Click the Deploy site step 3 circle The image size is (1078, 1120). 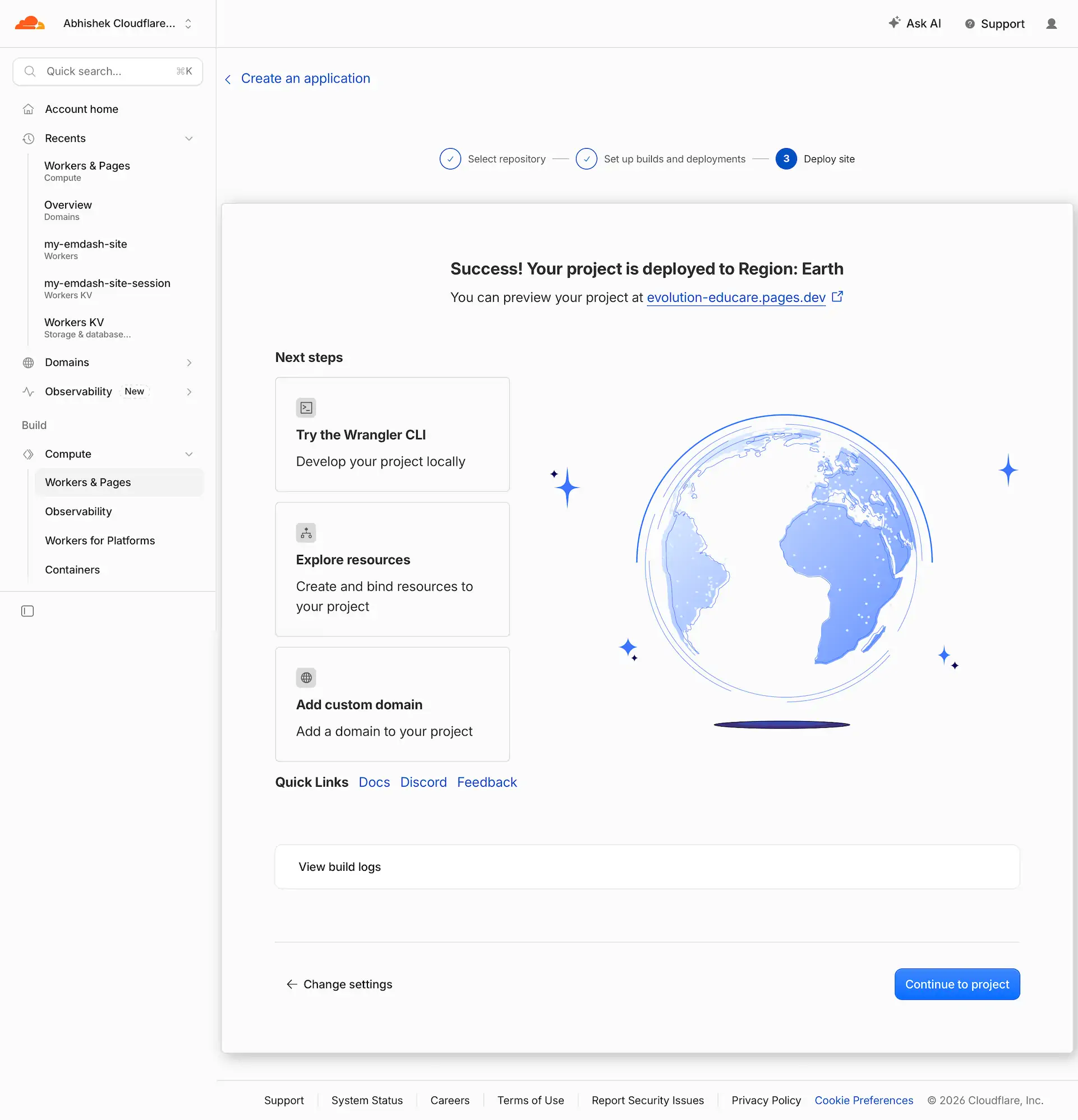coord(786,159)
